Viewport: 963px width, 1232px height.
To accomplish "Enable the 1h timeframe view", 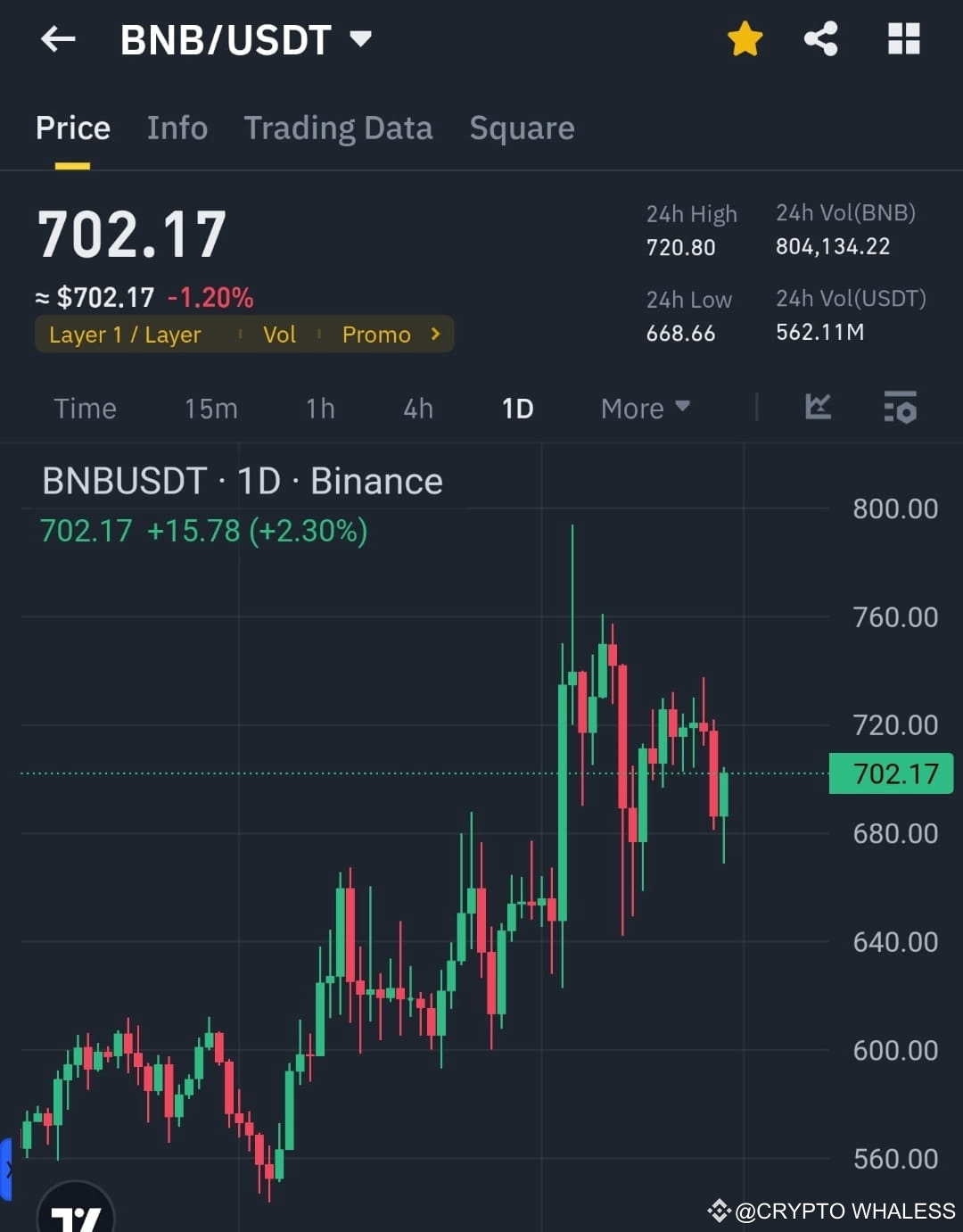I will [x=319, y=408].
